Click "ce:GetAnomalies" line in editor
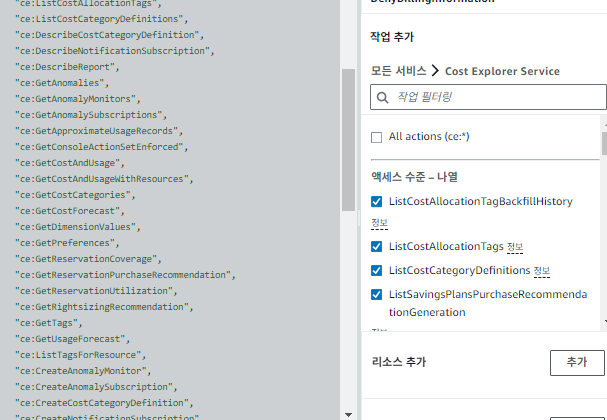 (x=62, y=83)
